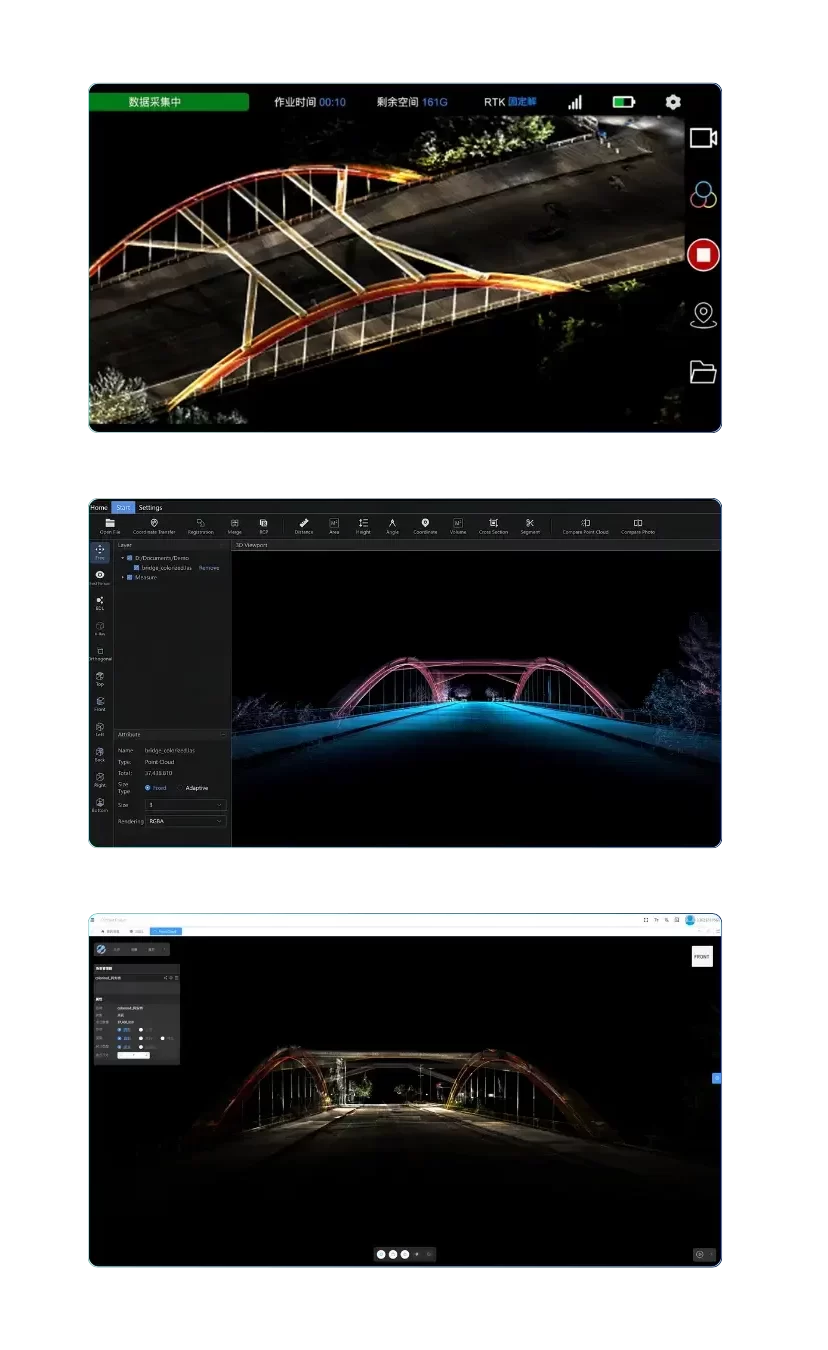Enable X-Ray view mode in sidebar
828x1350 pixels.
coord(99,628)
